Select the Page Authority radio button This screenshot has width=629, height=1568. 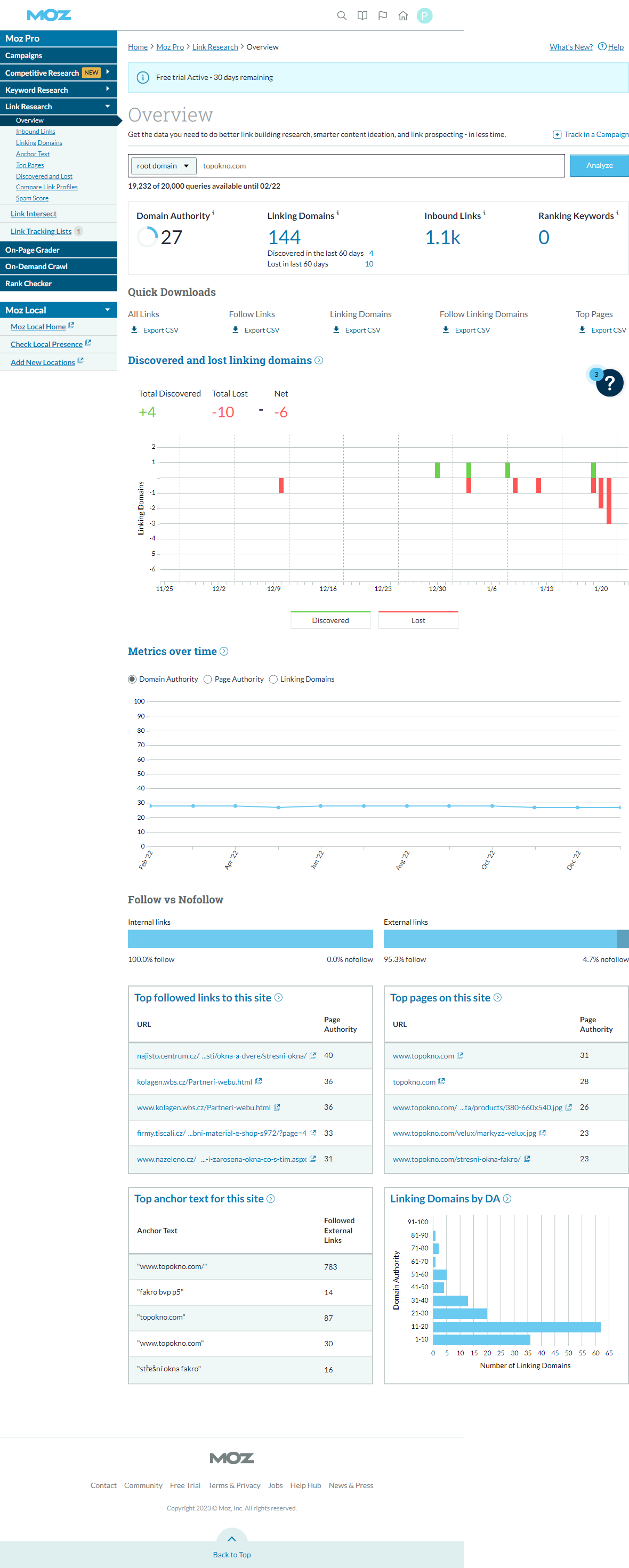208,680
